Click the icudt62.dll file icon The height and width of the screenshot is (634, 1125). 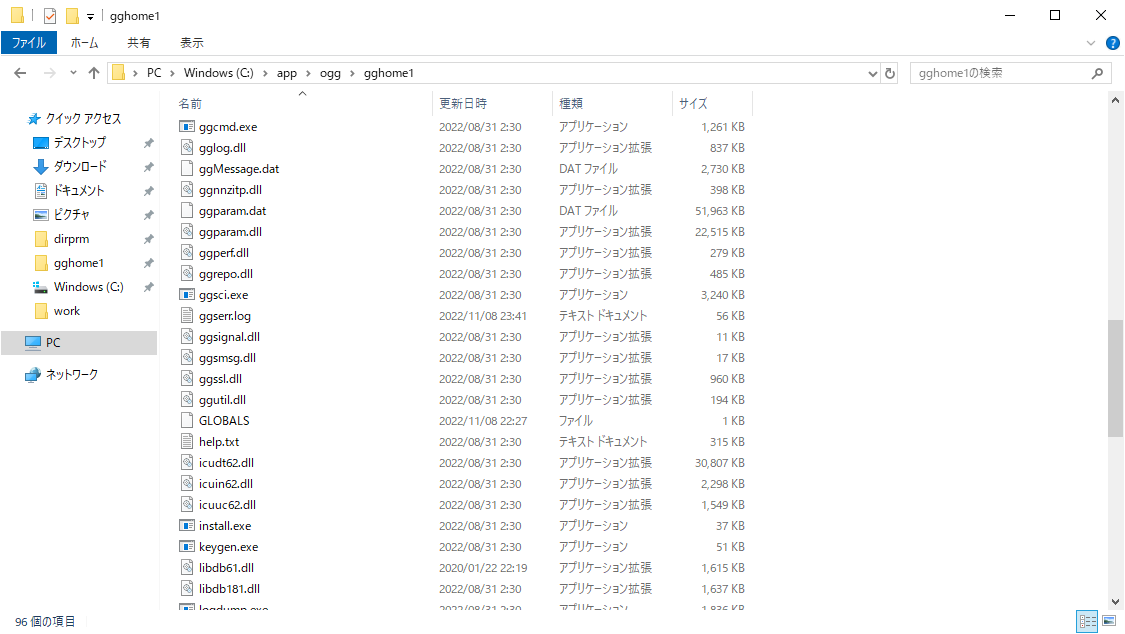point(187,463)
